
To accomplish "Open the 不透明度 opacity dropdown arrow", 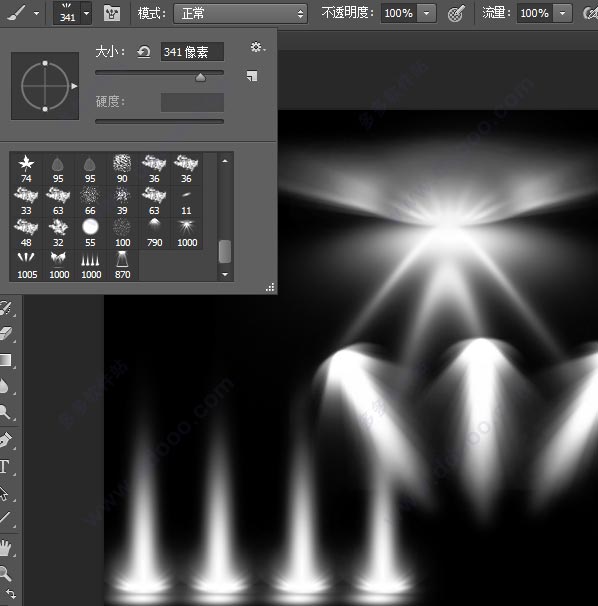I will click(x=427, y=14).
